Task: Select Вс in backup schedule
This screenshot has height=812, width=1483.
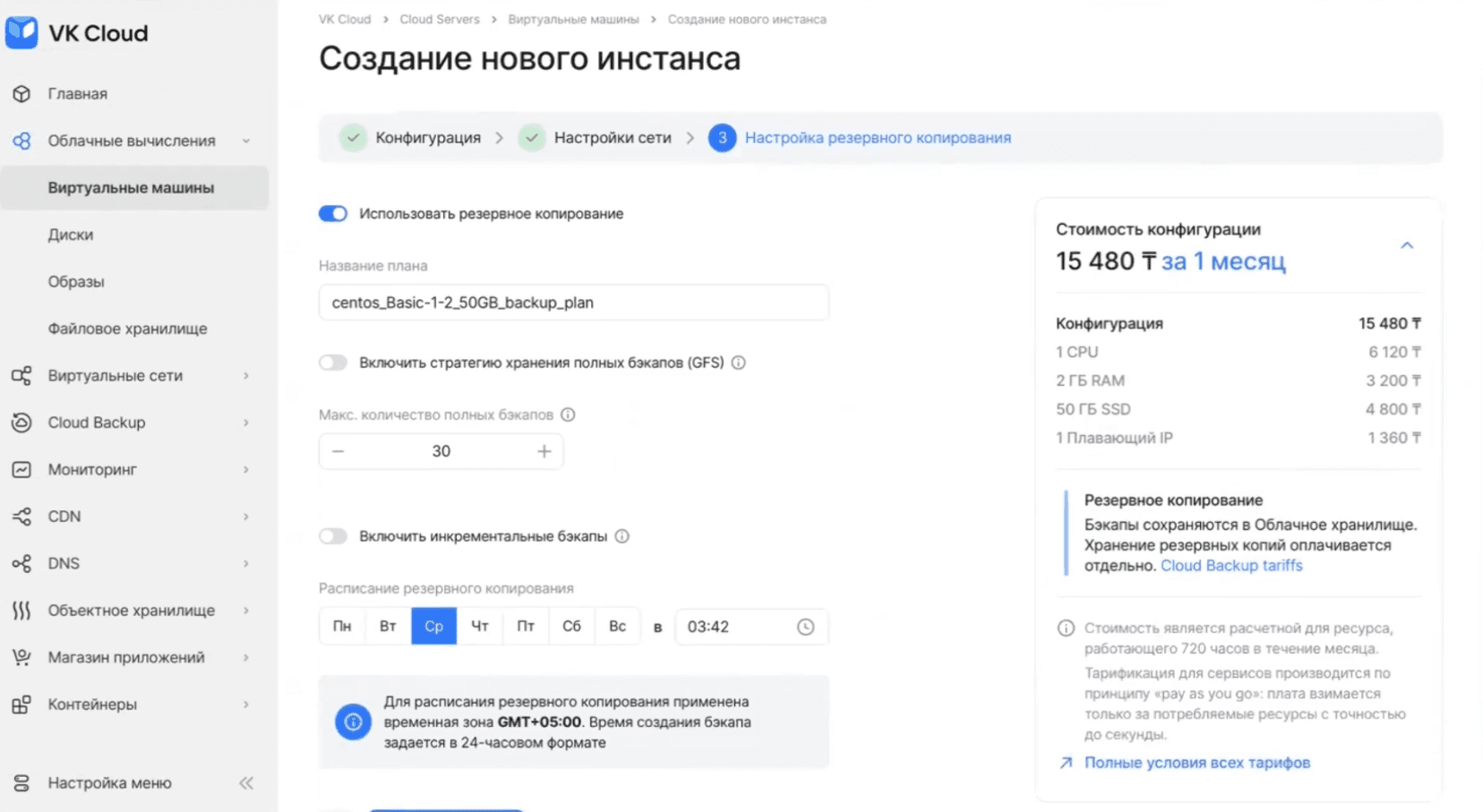Action: click(x=618, y=627)
